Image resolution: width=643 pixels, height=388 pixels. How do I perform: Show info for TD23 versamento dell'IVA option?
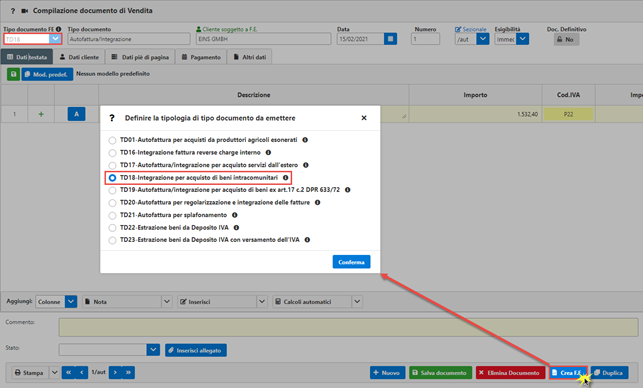(x=307, y=240)
